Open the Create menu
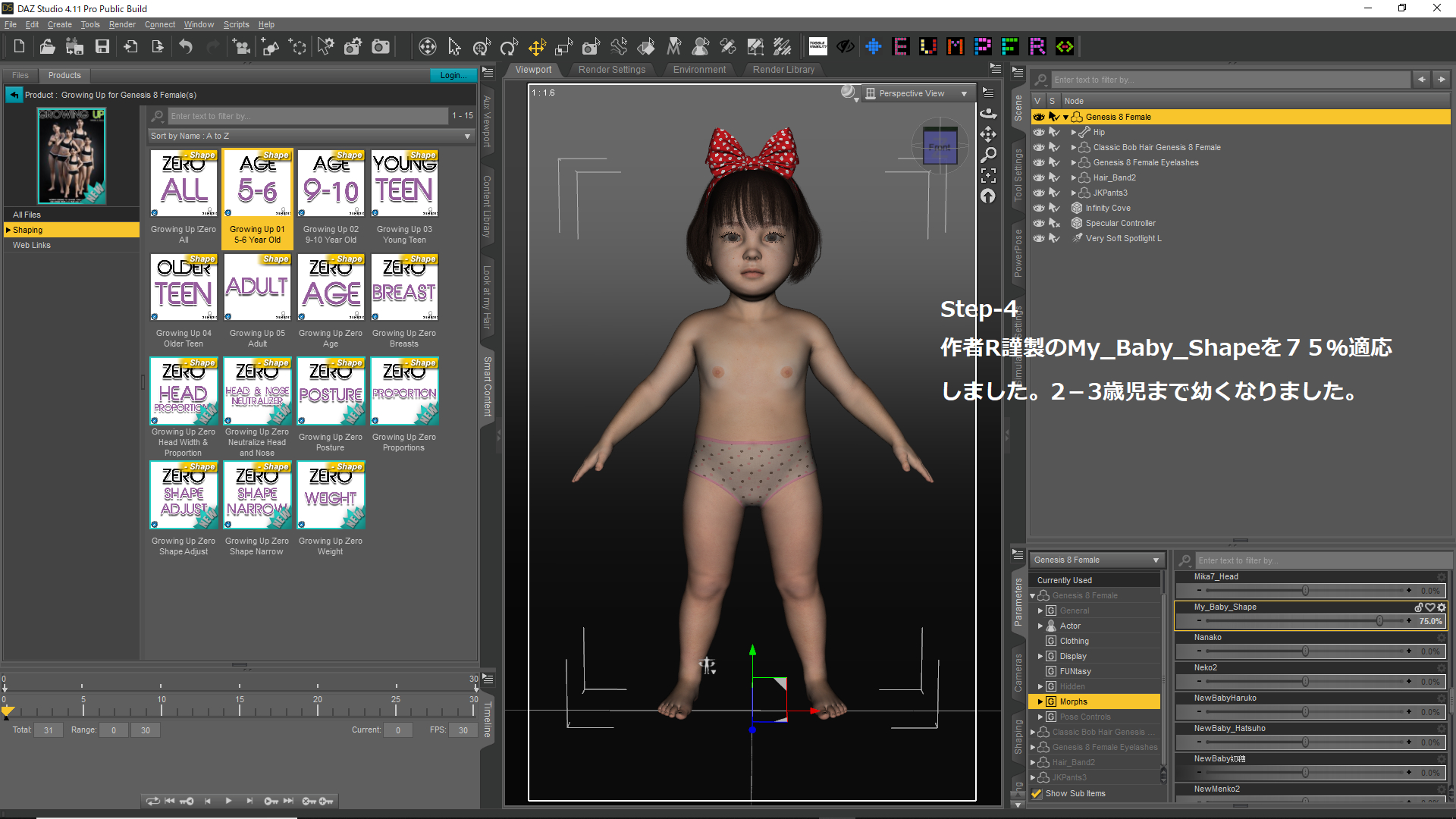The width and height of the screenshot is (1456, 819). tap(59, 24)
